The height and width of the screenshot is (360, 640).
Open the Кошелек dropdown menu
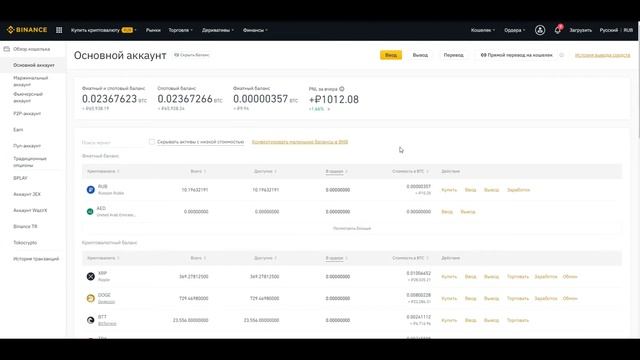coord(483,30)
